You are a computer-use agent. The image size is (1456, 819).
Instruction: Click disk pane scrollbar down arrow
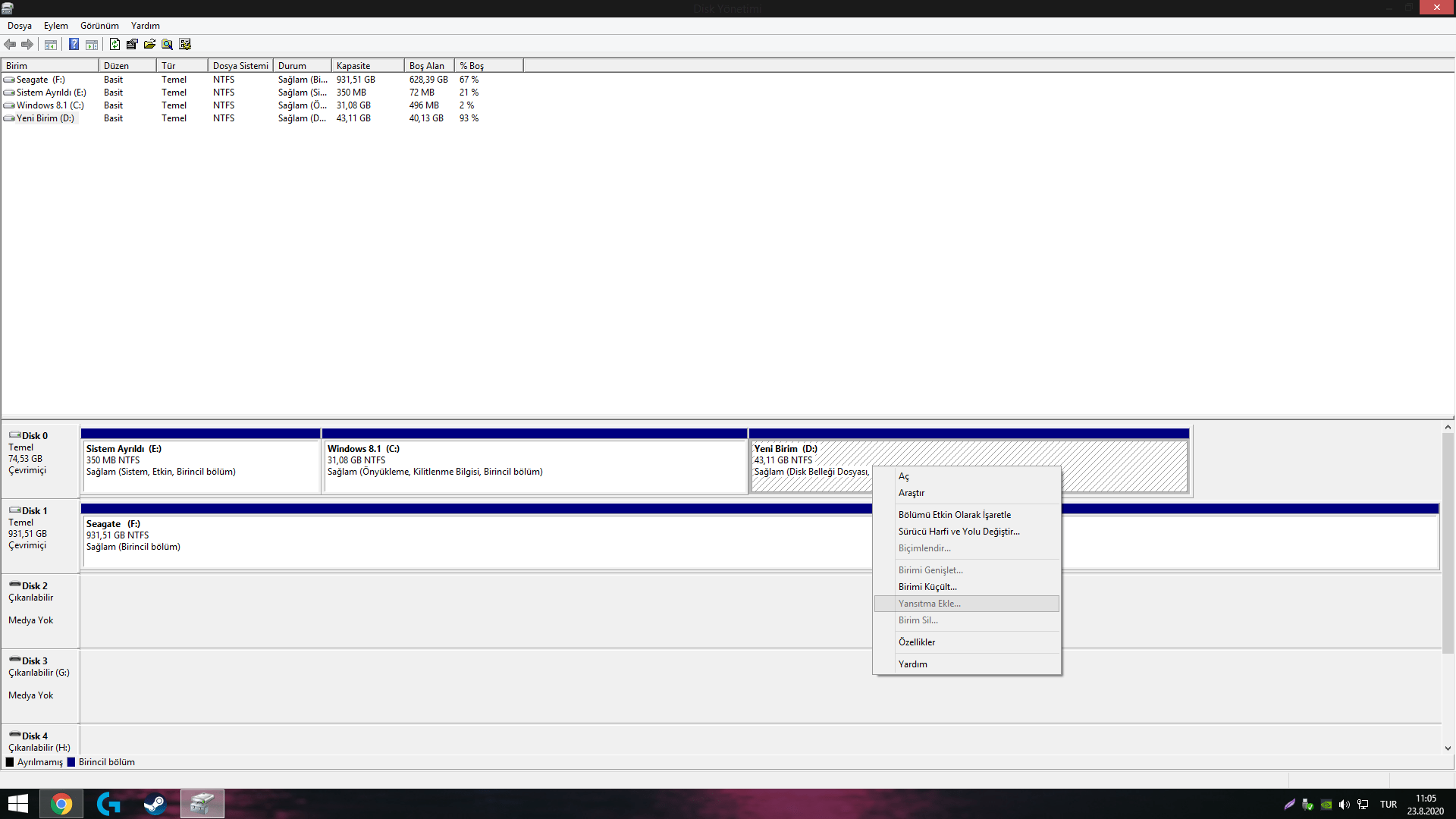1448,748
